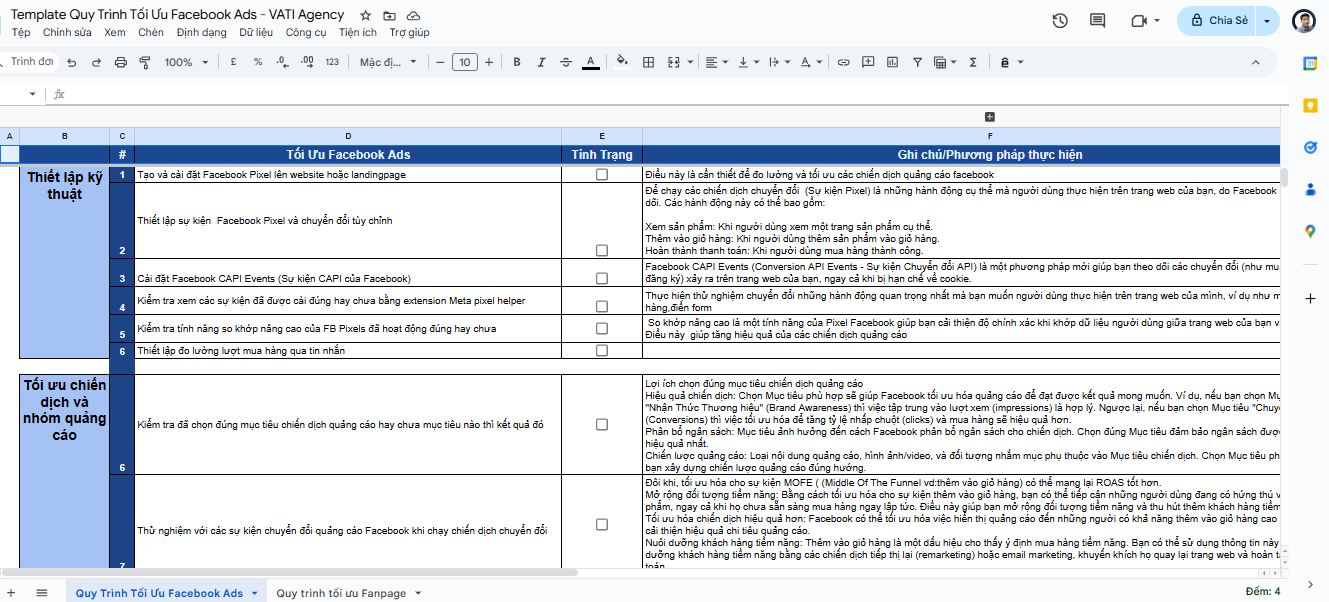This screenshot has width=1329, height=602.
Task: Tick checkbox for 'Thử nghiệm với các sự kiện' row
Action: (x=602, y=524)
